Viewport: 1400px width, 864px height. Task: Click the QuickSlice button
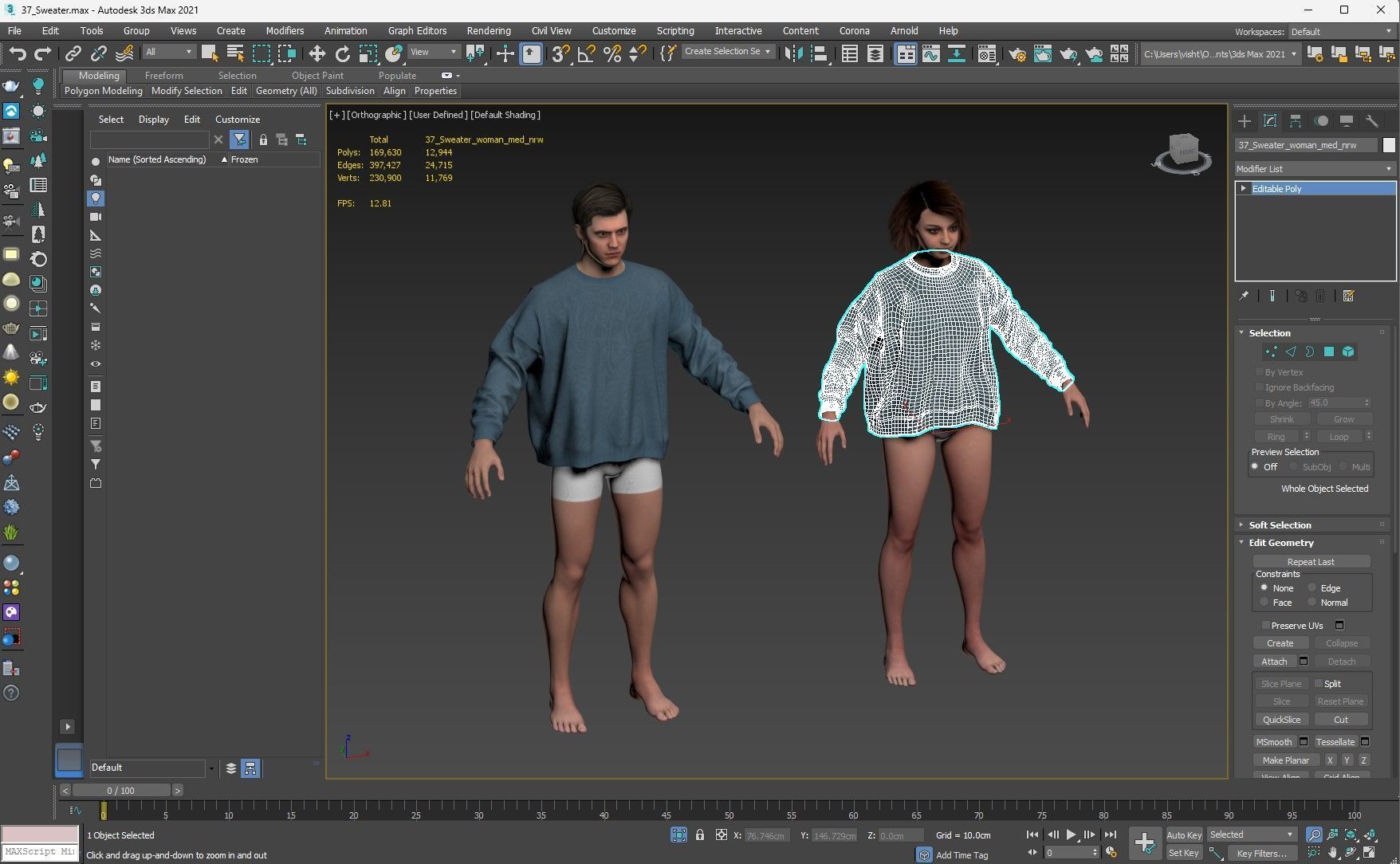pyautogui.click(x=1281, y=720)
